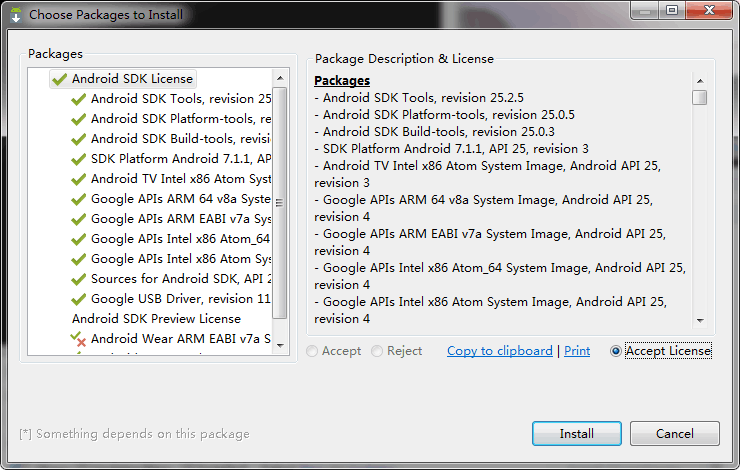
Task: Select Google APIs ARM EABI v7a row
Action: point(171,219)
